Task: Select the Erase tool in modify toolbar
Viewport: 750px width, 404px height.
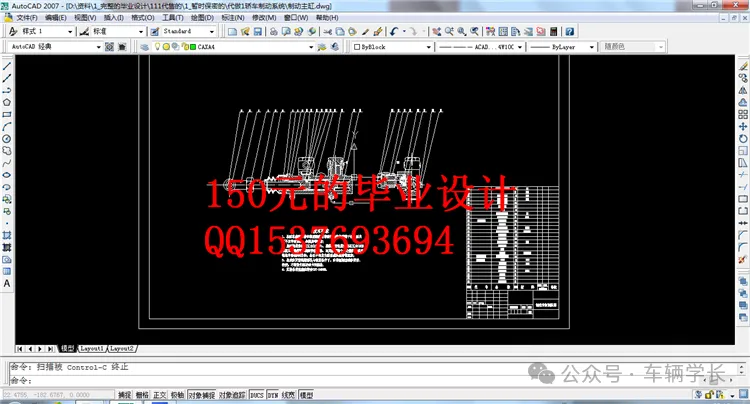Action: [x=743, y=66]
